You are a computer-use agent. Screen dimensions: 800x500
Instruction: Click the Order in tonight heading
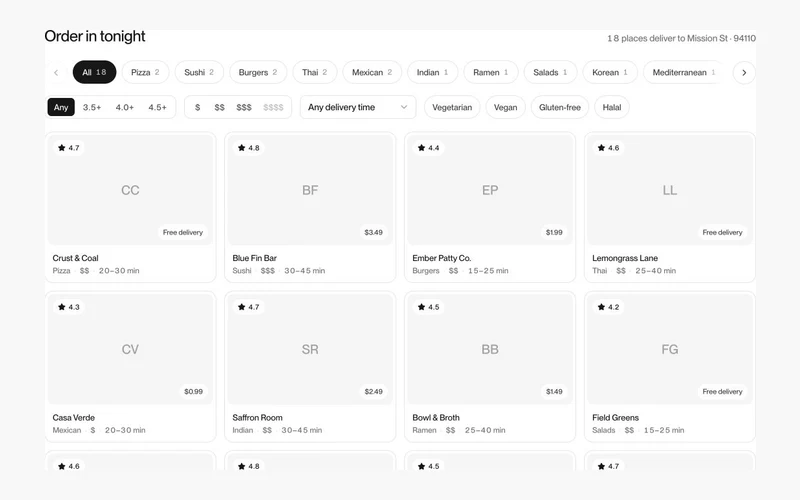95,36
